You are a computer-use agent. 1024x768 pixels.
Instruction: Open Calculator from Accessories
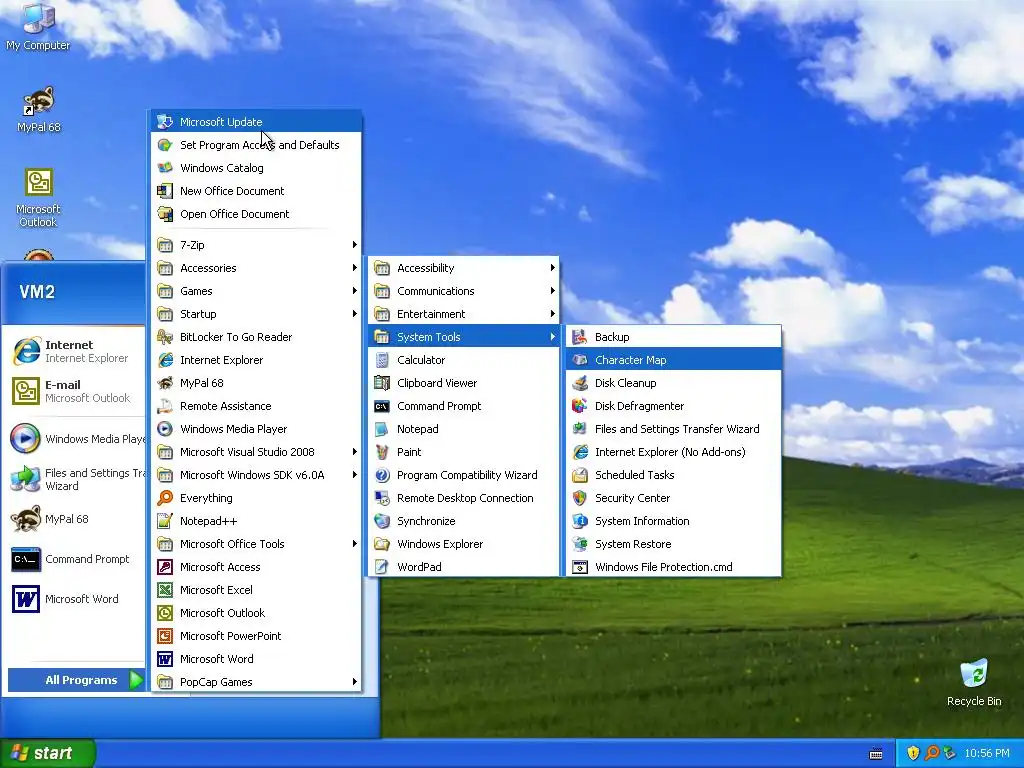[464, 360]
